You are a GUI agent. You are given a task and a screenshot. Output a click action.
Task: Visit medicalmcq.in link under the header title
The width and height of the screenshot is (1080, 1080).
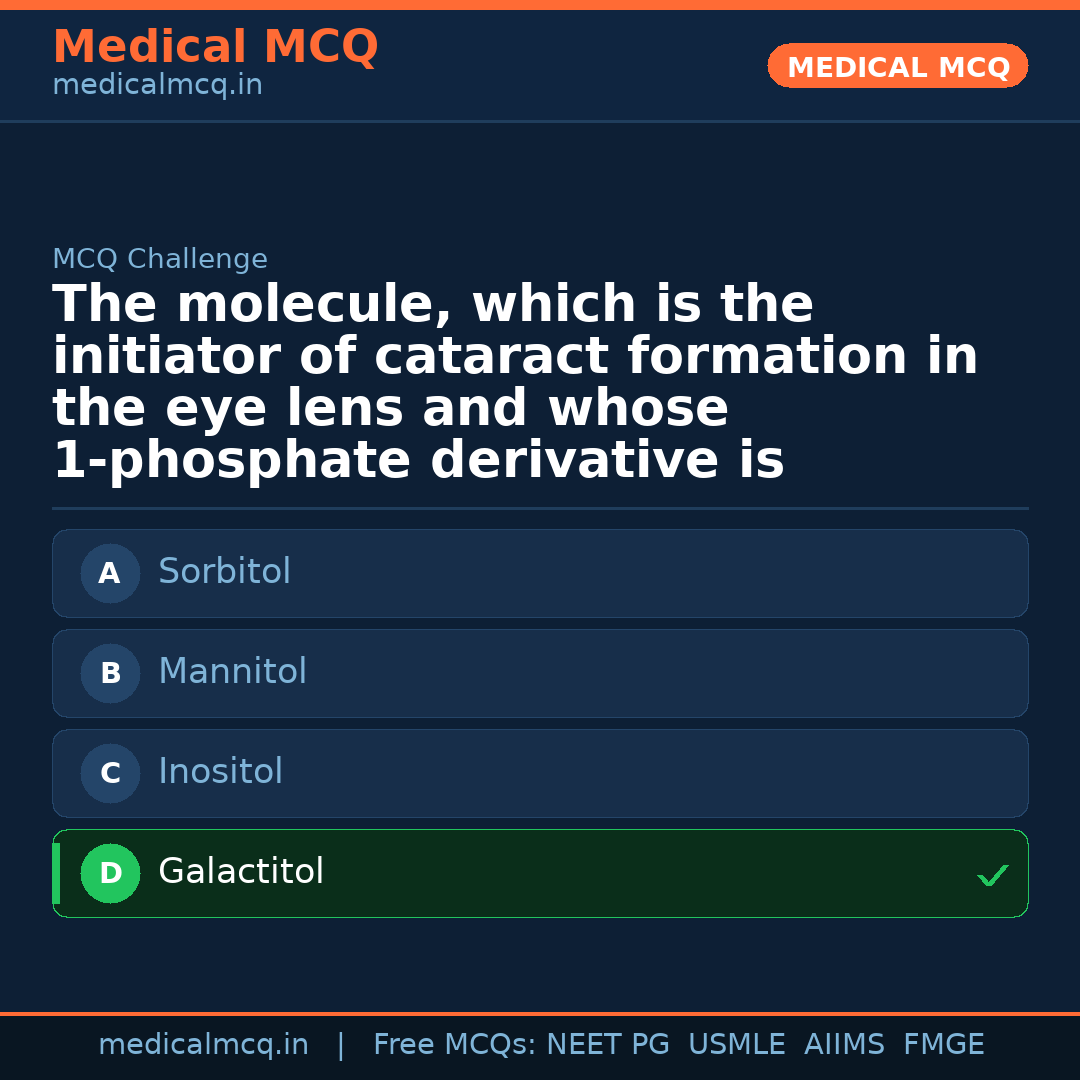[157, 86]
